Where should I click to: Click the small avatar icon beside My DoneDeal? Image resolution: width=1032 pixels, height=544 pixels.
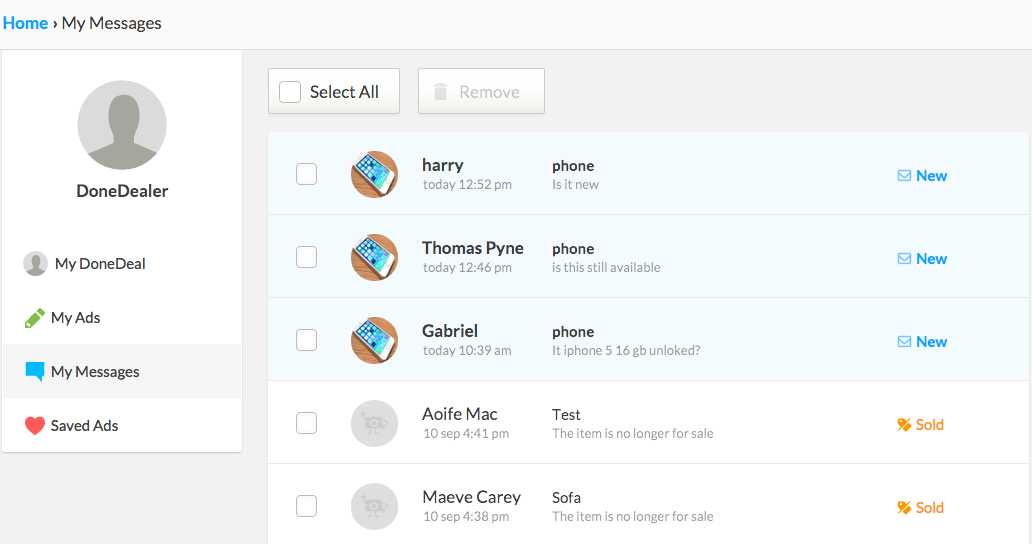pos(35,264)
